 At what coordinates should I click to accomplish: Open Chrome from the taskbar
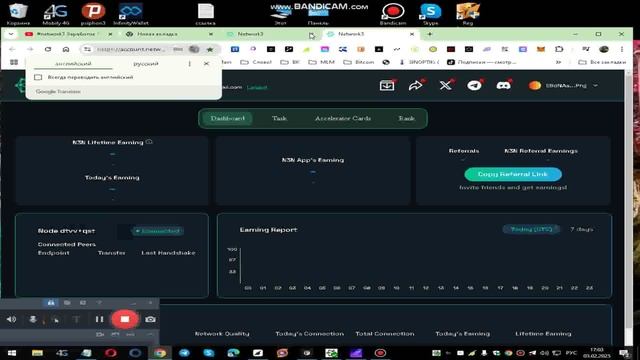(160, 353)
